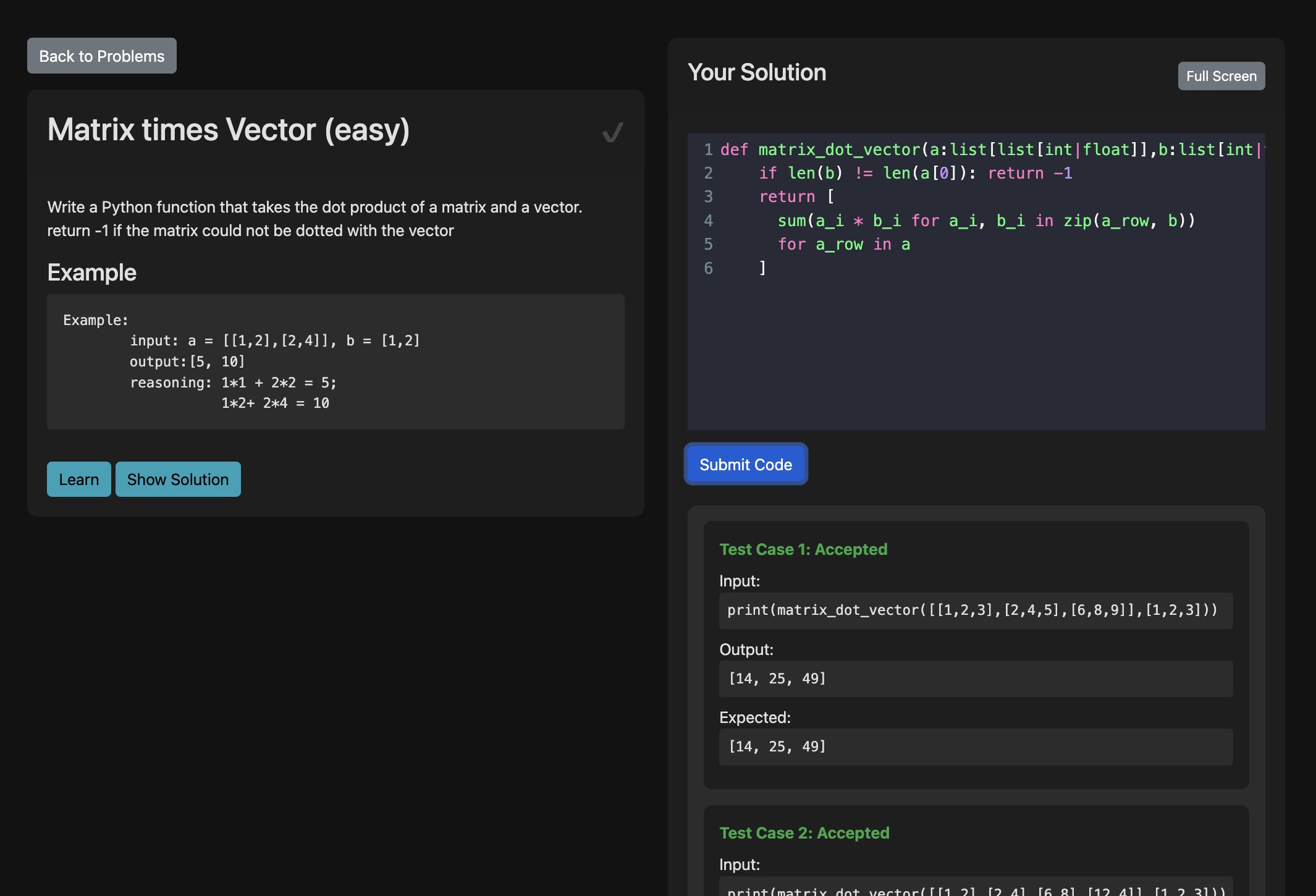Image resolution: width=1316 pixels, height=896 pixels.
Task: Click the sum expression on line 4
Action: click(x=986, y=221)
